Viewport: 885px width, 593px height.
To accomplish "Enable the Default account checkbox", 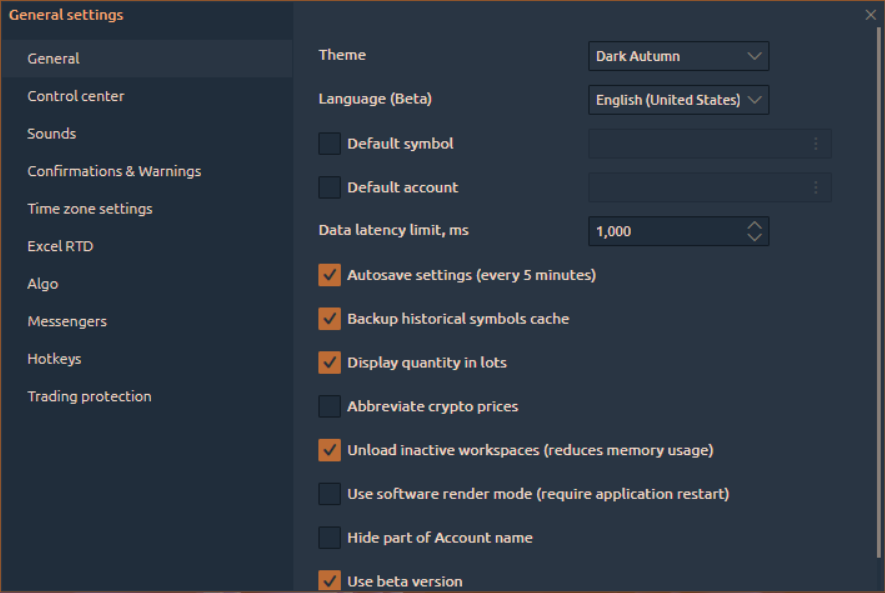I will pos(329,187).
